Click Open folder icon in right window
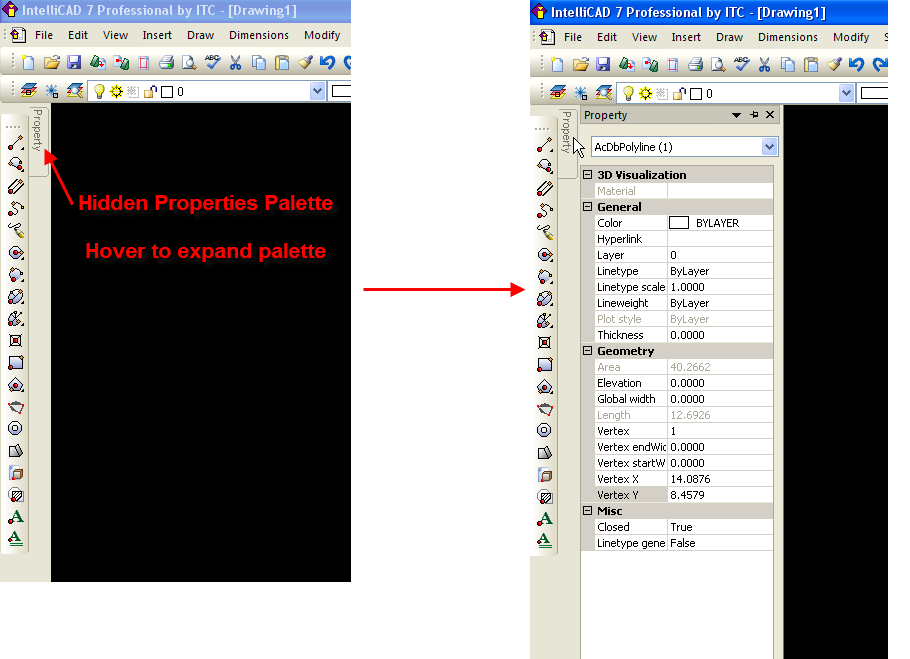Viewport: 910px width, 659px height. (581, 64)
